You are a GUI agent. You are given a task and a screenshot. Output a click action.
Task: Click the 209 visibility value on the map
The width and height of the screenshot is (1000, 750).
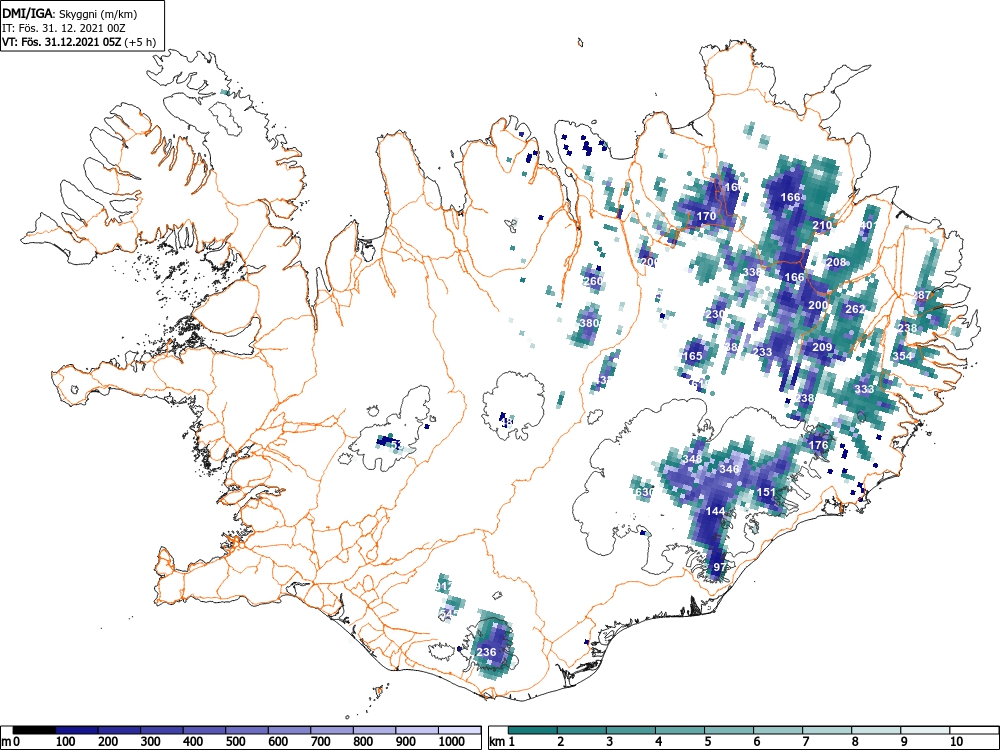tap(822, 348)
